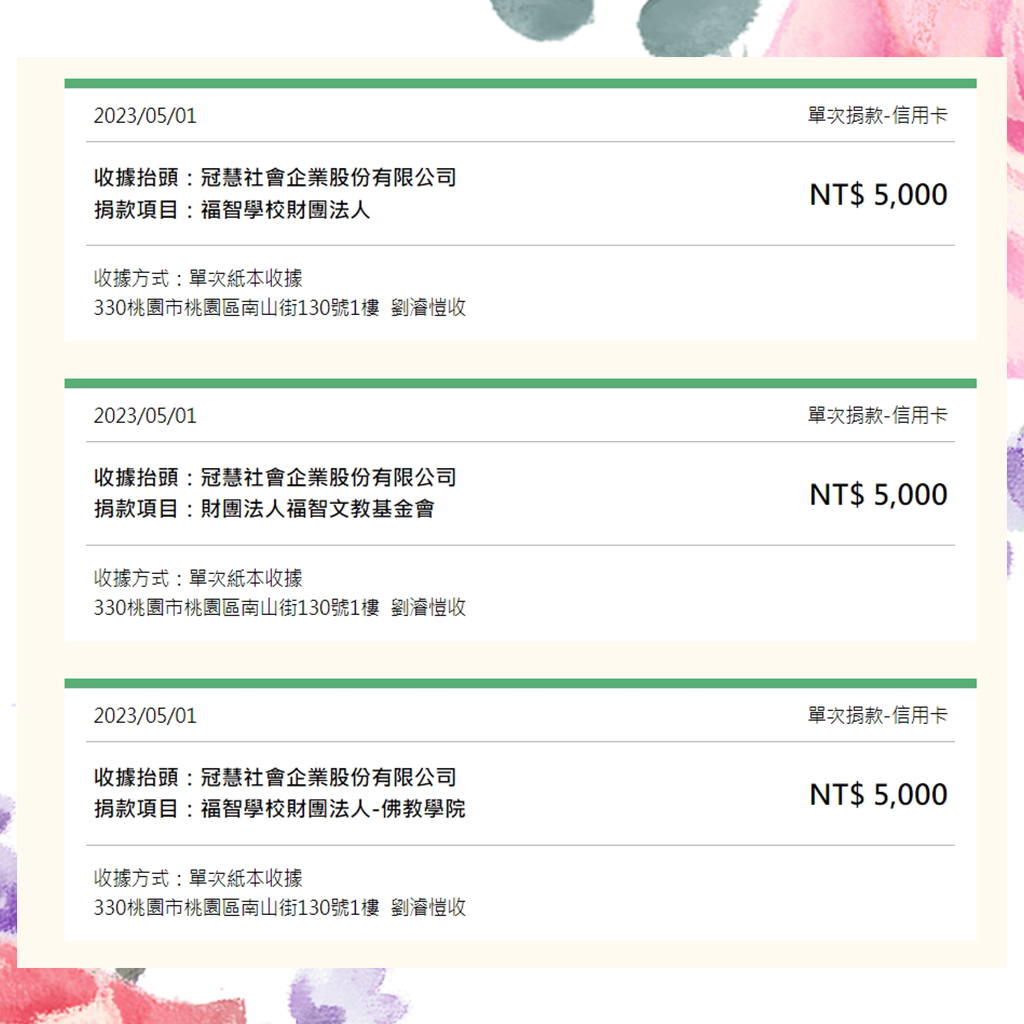This screenshot has height=1024, width=1024.
Task: Click the mailing address in the first card
Action: coord(280,308)
